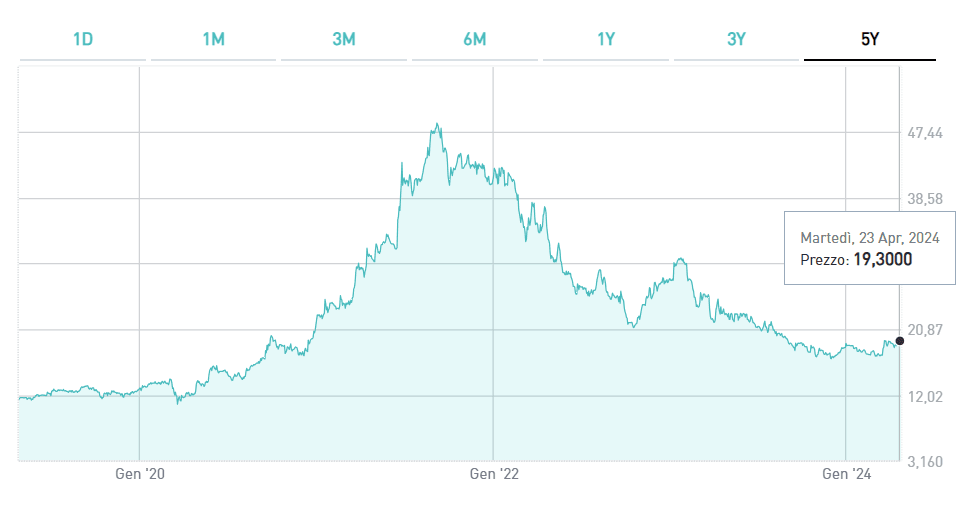The height and width of the screenshot is (531, 974).
Task: Open the 3M time range tab
Action: click(344, 40)
